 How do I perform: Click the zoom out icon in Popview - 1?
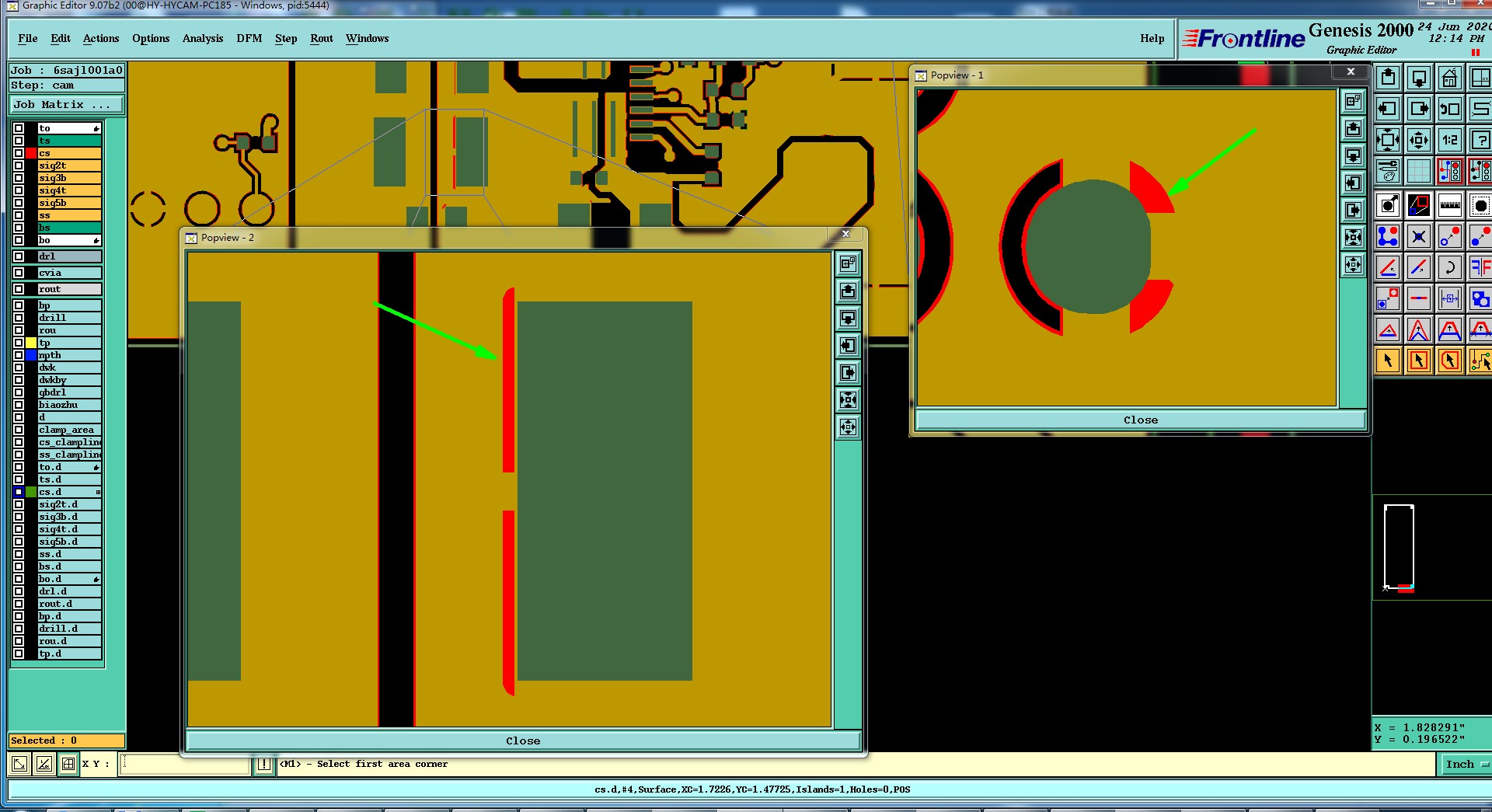click(x=1353, y=265)
